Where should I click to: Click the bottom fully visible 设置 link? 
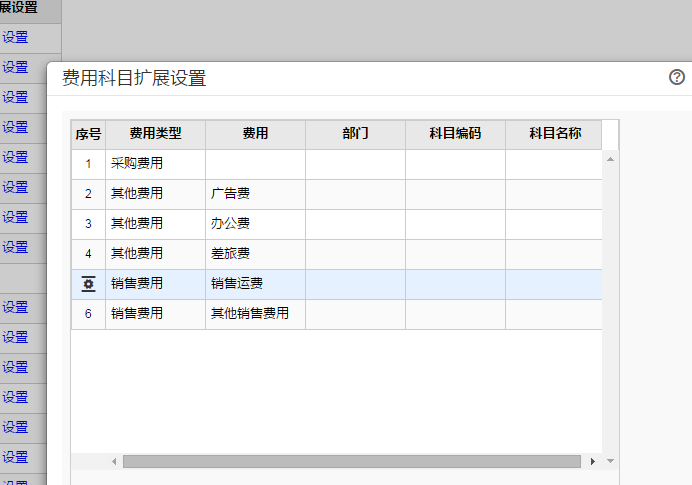[x=15, y=457]
